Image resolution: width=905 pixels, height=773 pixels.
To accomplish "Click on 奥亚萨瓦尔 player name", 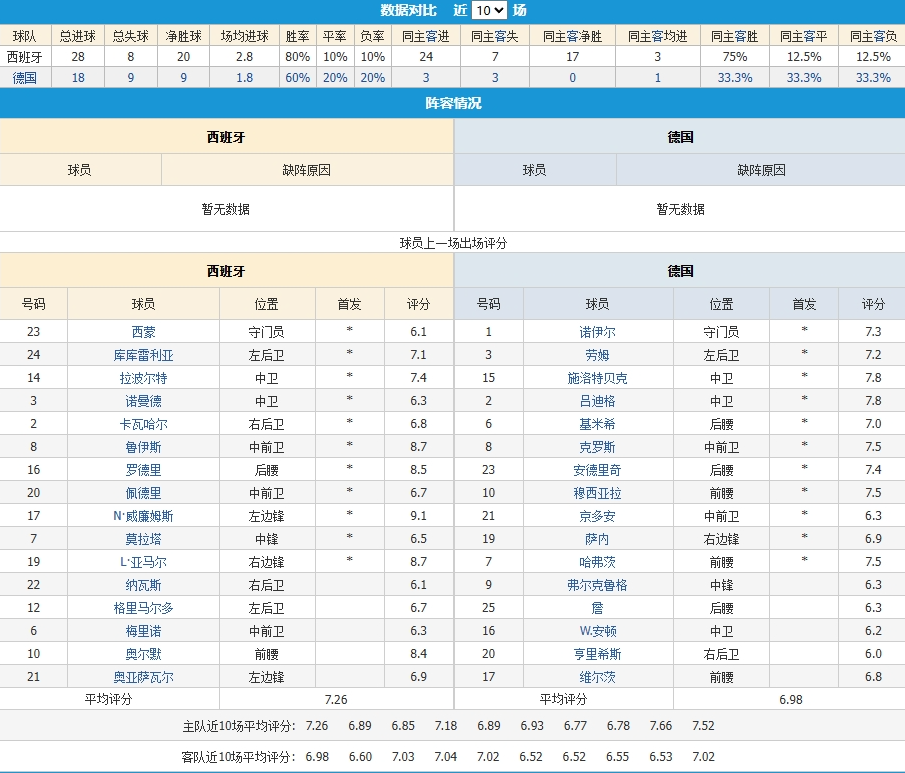I will tap(143, 677).
